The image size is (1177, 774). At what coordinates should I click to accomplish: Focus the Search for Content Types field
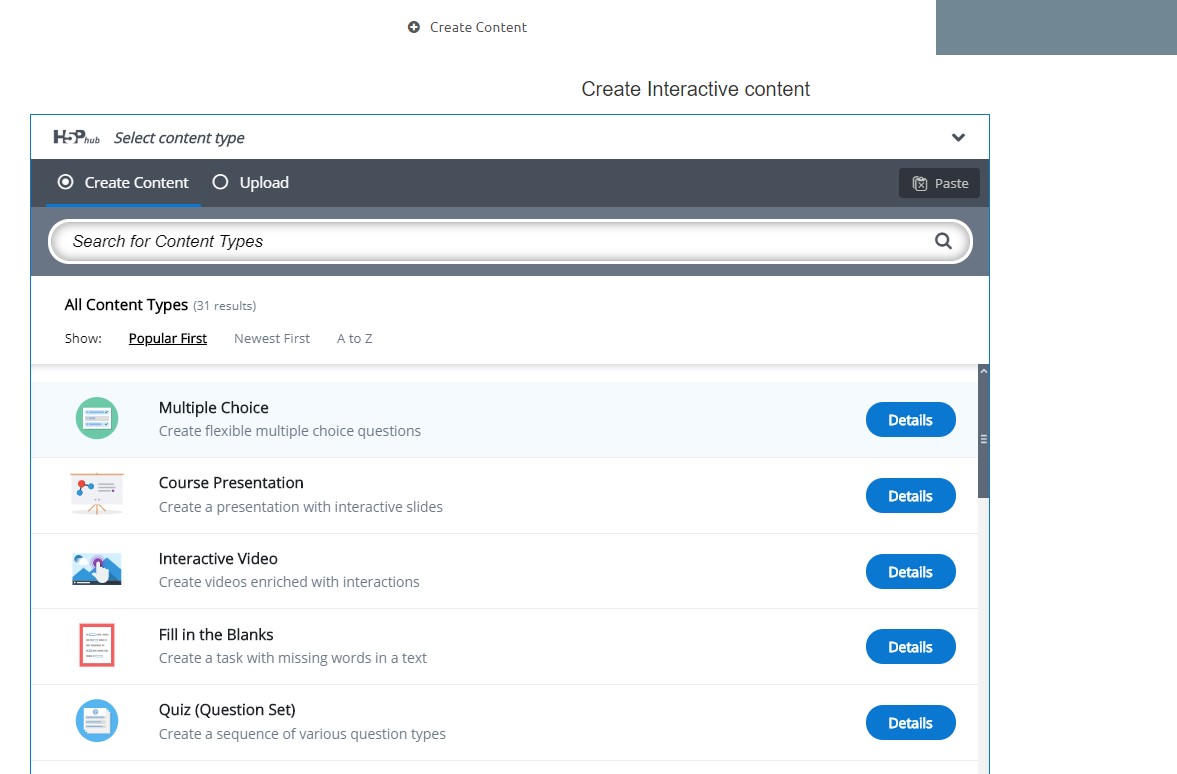coord(510,241)
